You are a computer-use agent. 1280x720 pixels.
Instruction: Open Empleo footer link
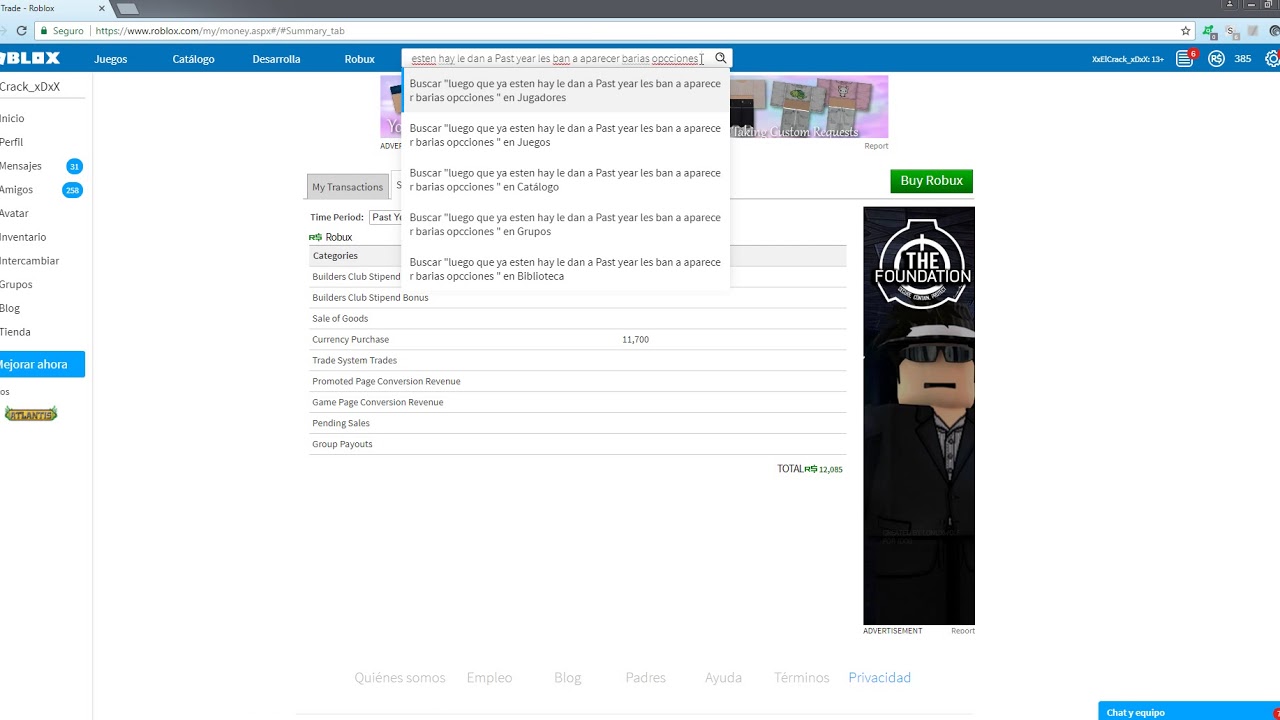point(489,678)
